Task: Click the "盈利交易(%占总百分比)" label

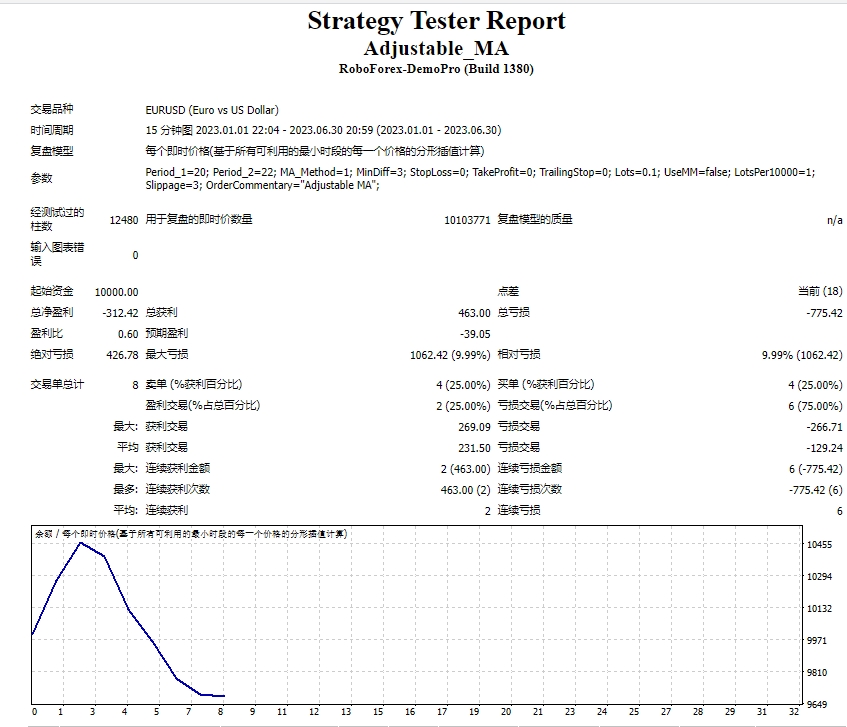Action: 203,406
